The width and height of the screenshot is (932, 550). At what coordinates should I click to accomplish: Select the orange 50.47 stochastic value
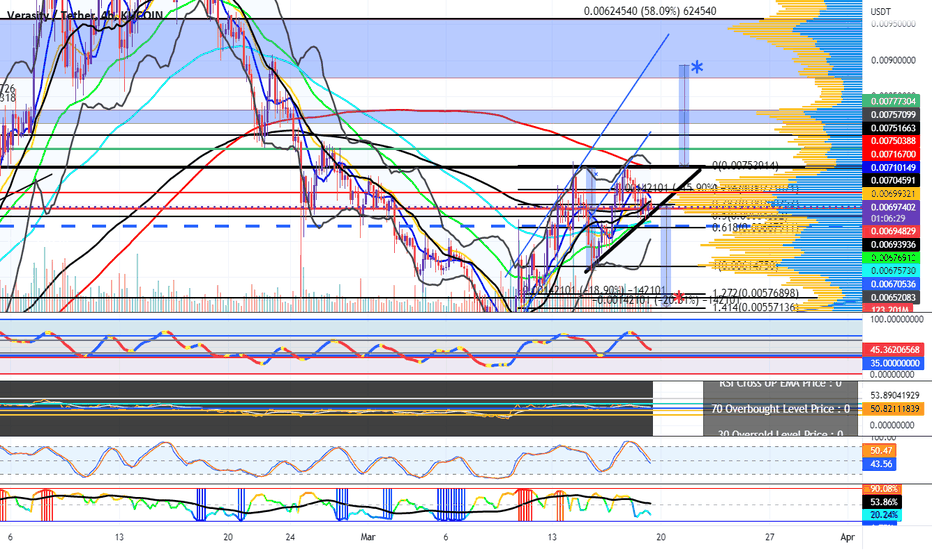tap(880, 451)
